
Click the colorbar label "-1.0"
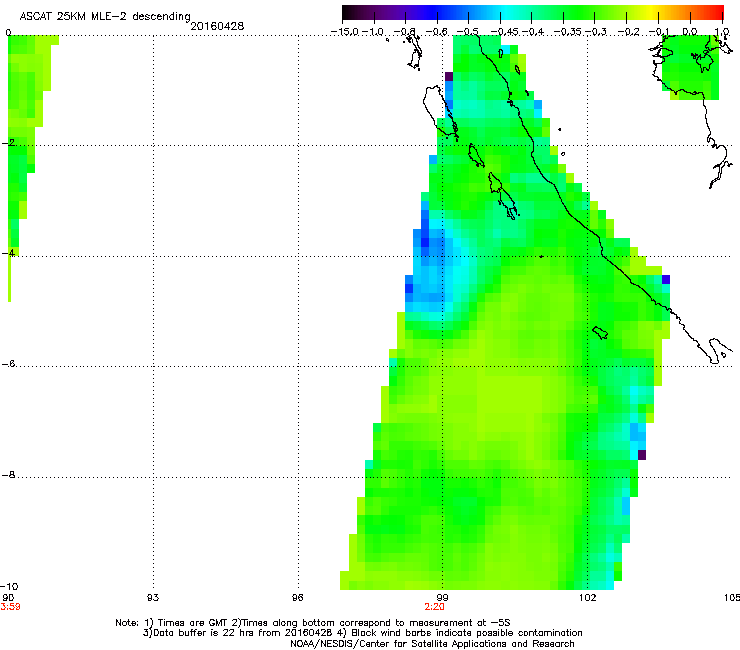pyautogui.click(x=373, y=32)
